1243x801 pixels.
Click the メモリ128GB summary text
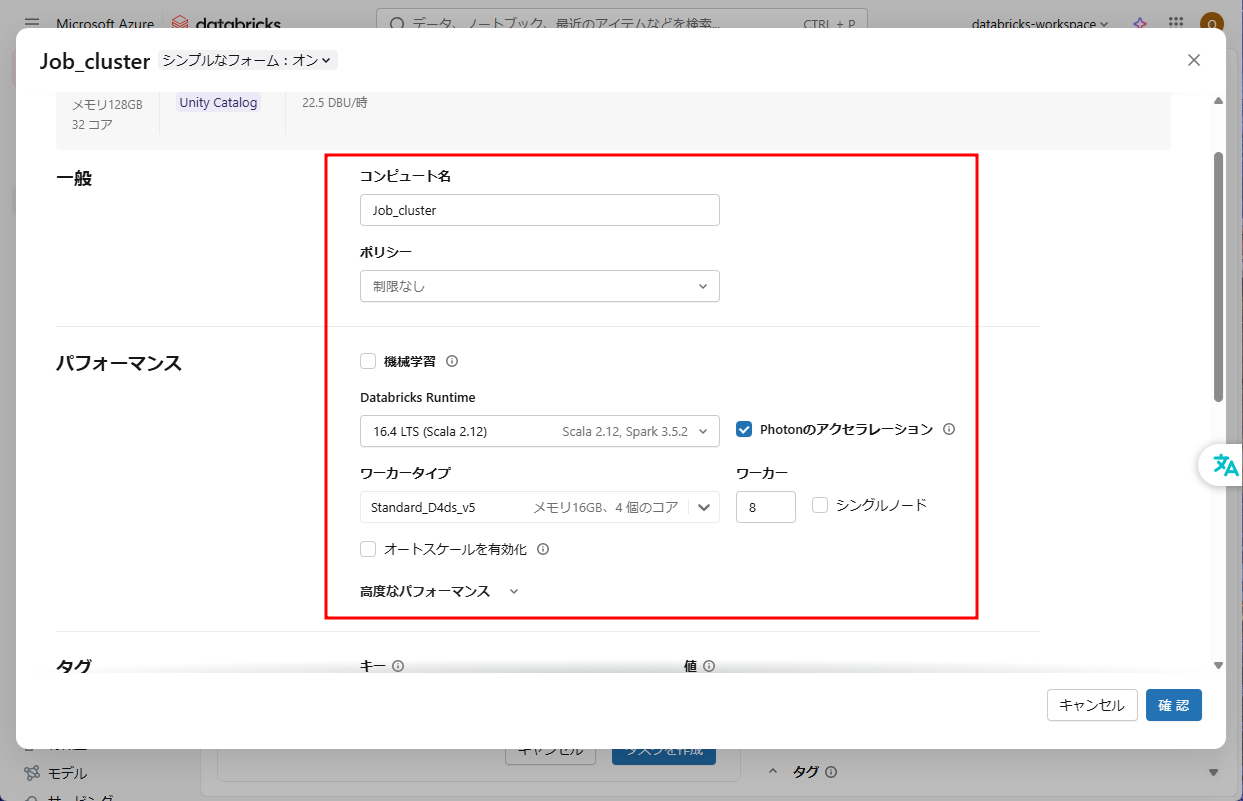tap(107, 104)
